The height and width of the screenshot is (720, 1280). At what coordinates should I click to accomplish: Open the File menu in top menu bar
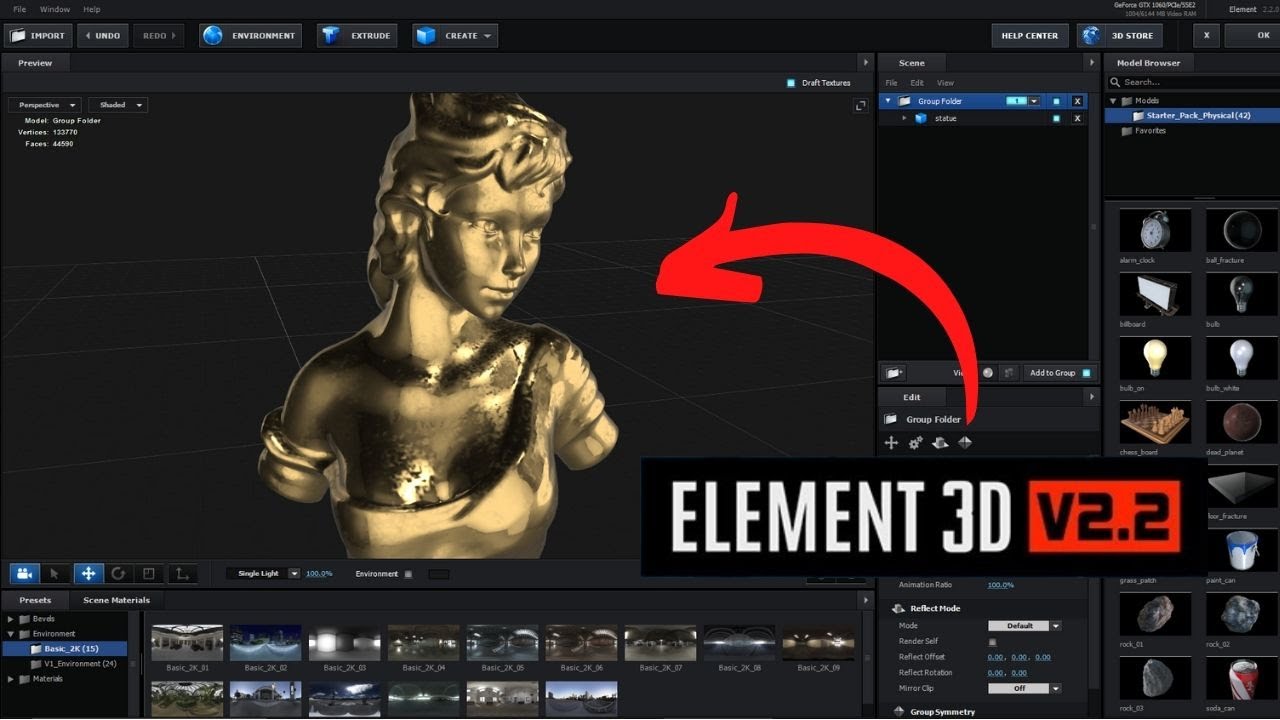pos(19,9)
